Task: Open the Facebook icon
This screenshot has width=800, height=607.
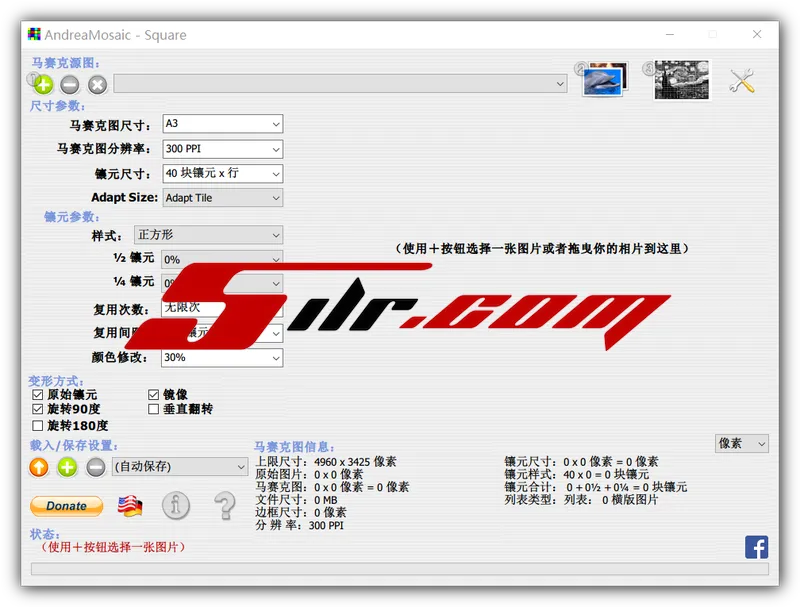Action: click(x=756, y=547)
